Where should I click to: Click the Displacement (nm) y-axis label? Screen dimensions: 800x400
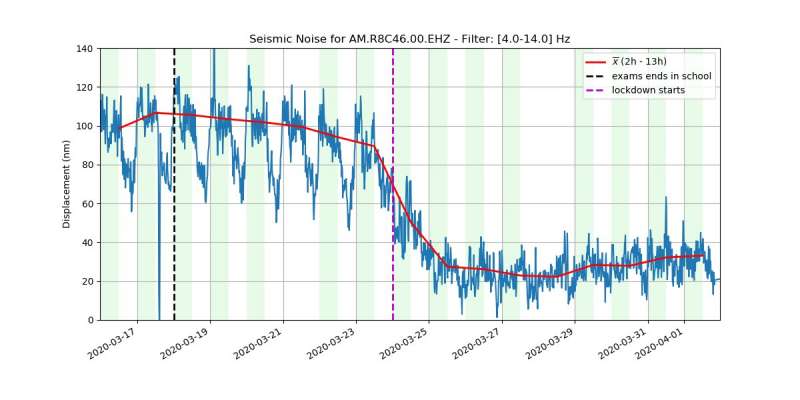point(67,184)
